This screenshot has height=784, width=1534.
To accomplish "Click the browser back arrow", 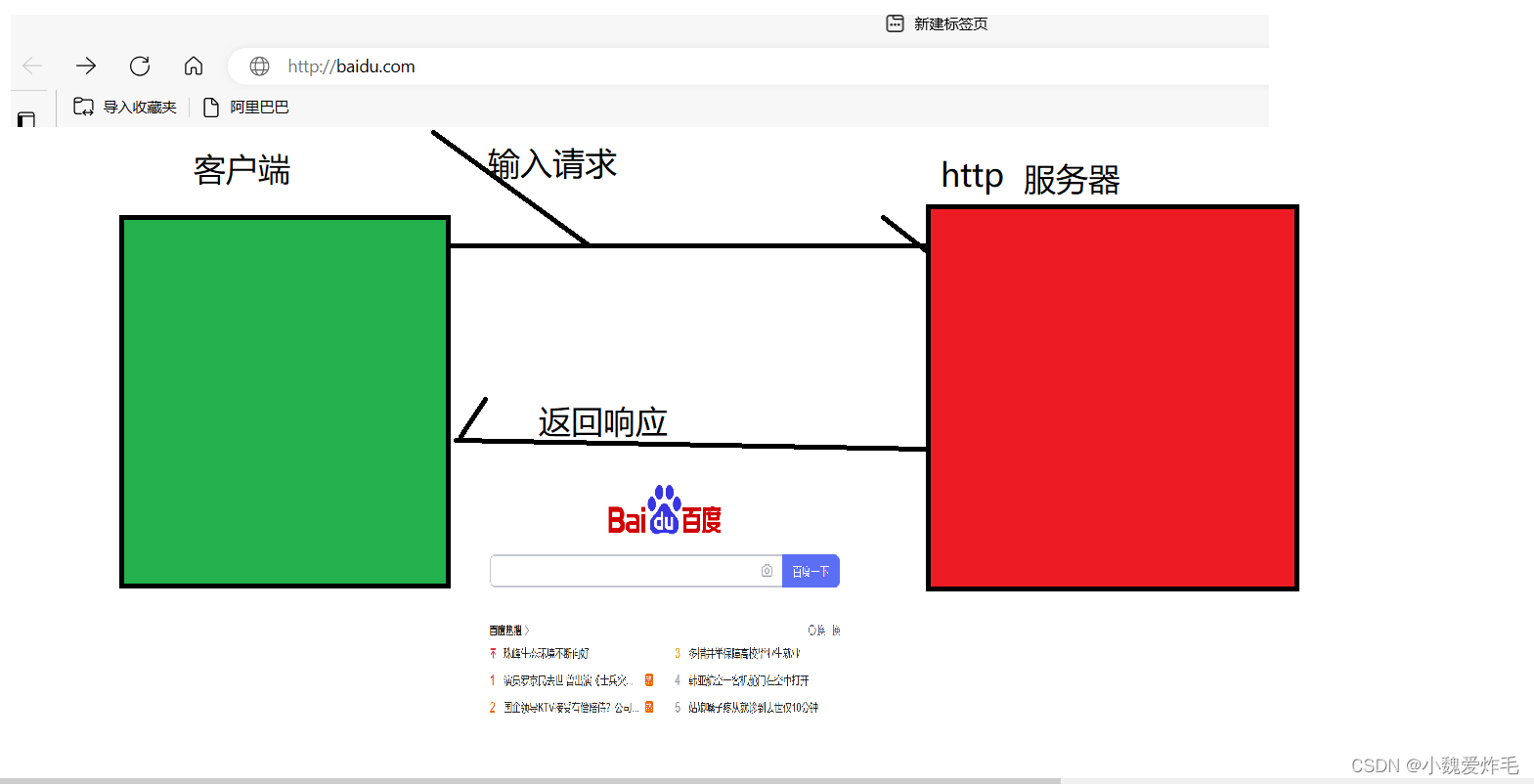I will pos(32,65).
